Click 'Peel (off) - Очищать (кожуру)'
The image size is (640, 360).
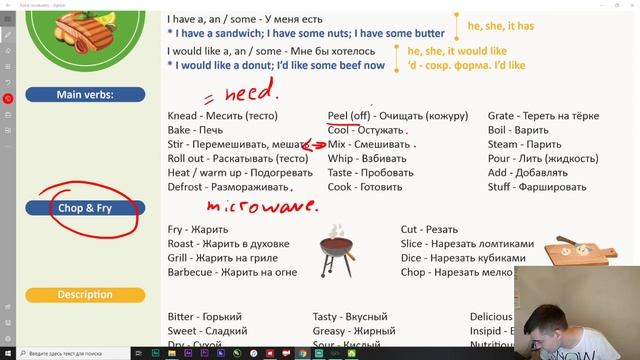tap(398, 116)
